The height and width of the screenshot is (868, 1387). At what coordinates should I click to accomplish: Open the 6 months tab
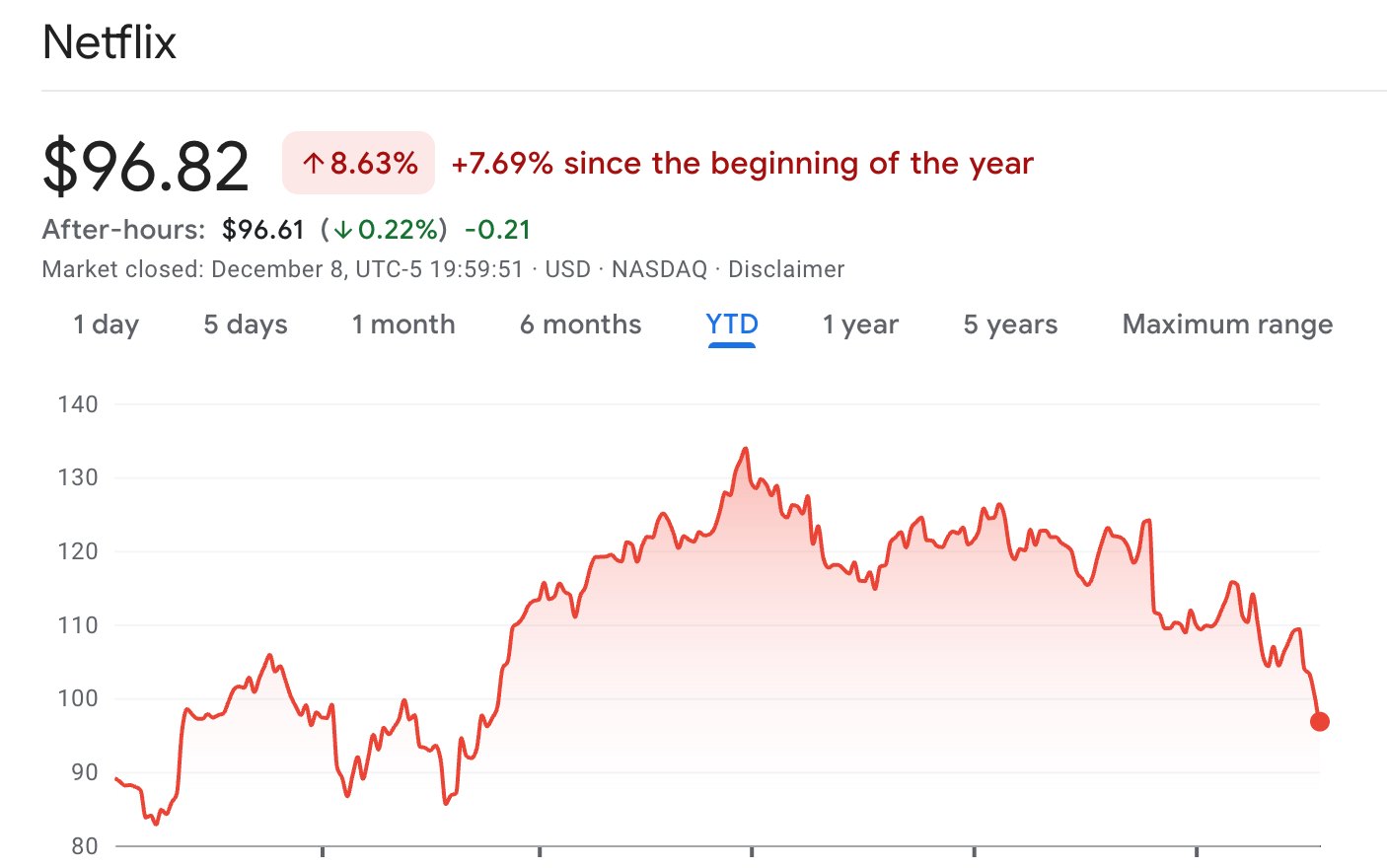[580, 325]
